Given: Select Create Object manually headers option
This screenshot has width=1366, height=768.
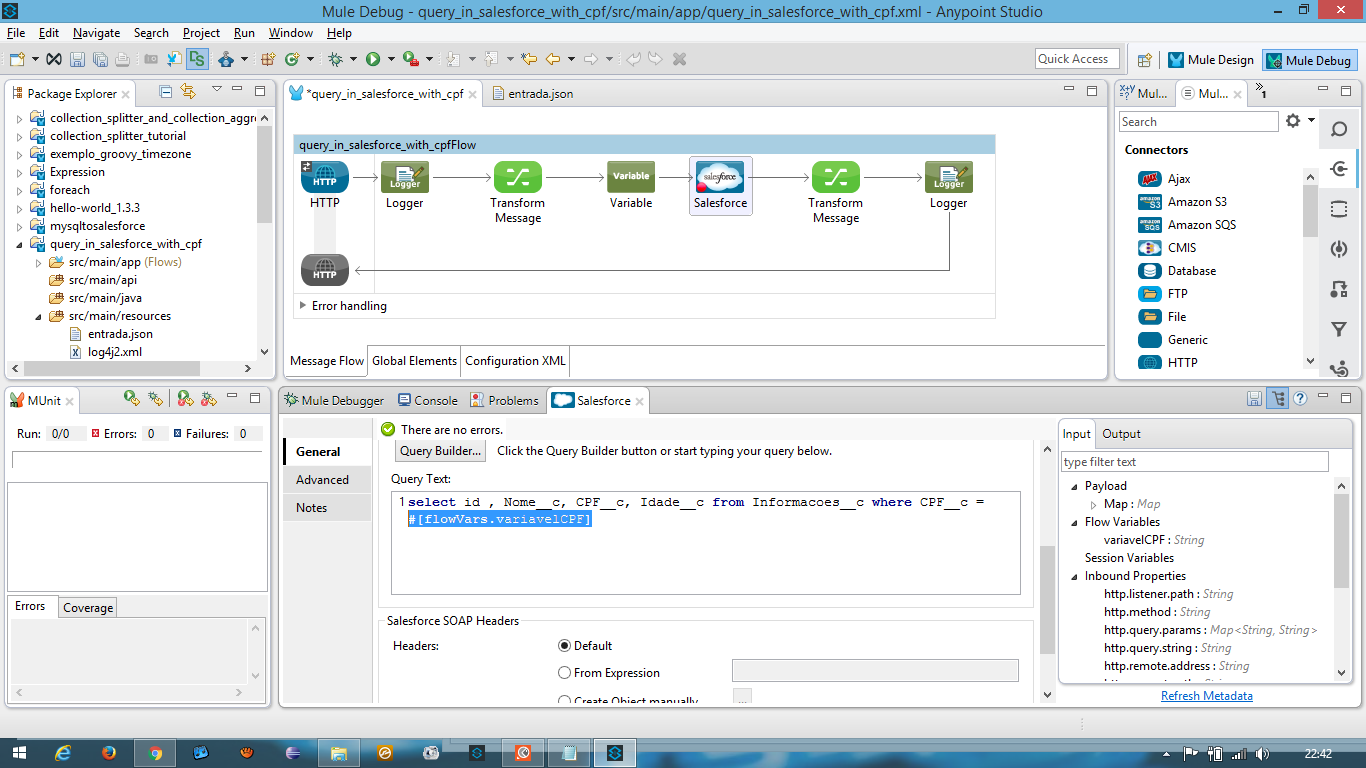Looking at the screenshot, I should point(564,698).
